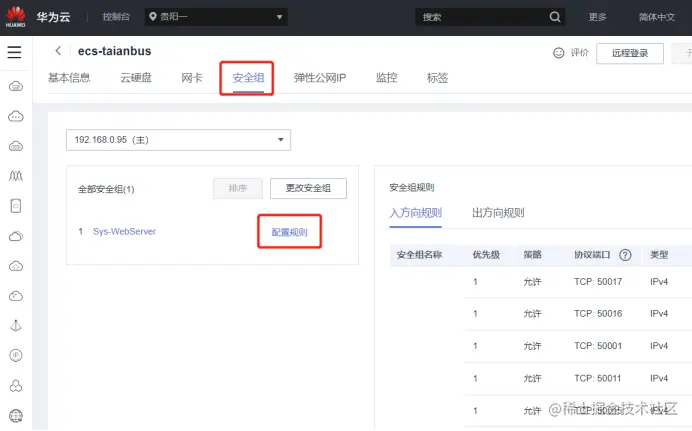Expand the 192.168.0.95 (主) NIC dropdown
Viewport: 692px width, 431px height.
(178, 140)
